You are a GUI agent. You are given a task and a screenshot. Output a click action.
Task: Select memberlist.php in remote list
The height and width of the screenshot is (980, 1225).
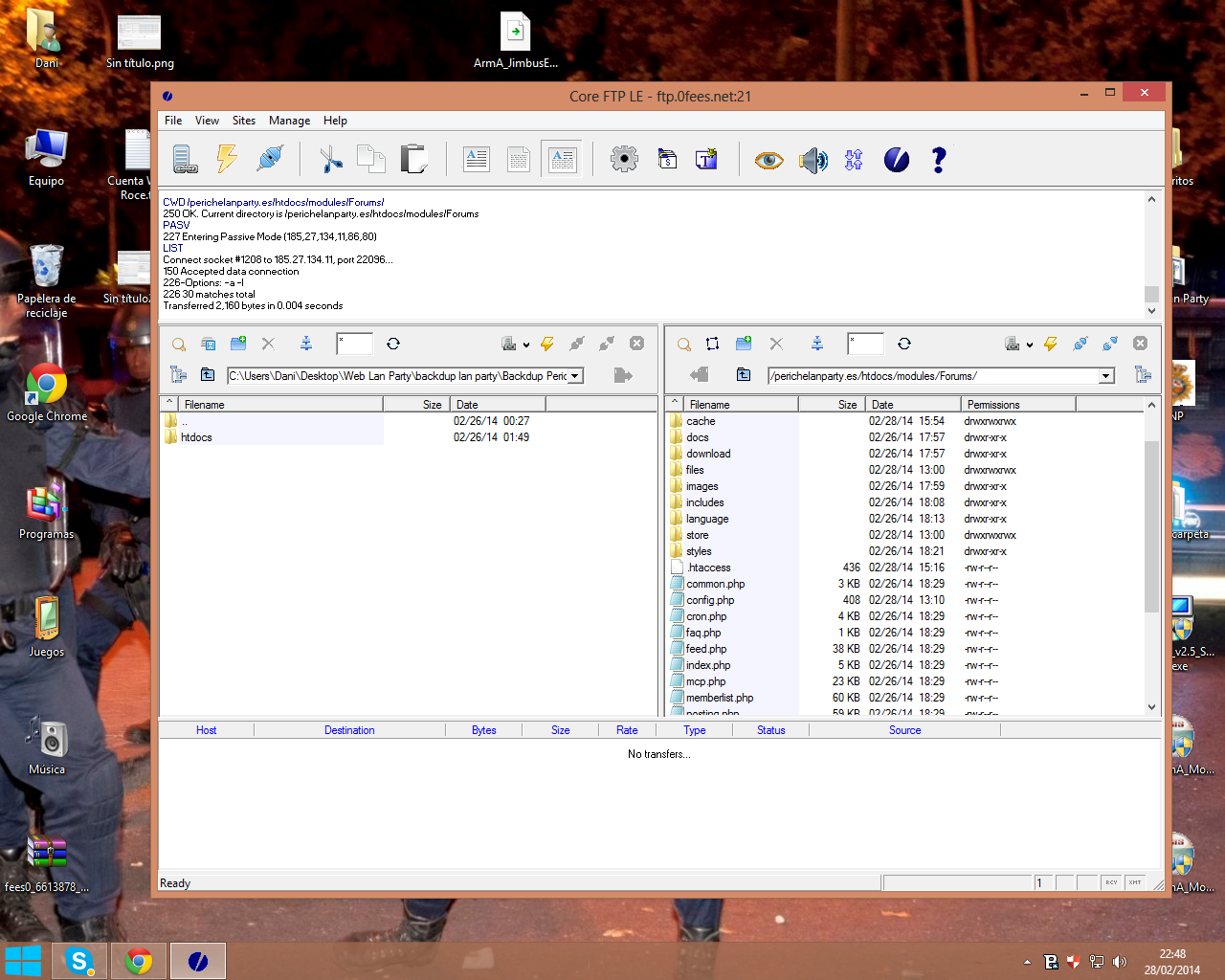720,698
